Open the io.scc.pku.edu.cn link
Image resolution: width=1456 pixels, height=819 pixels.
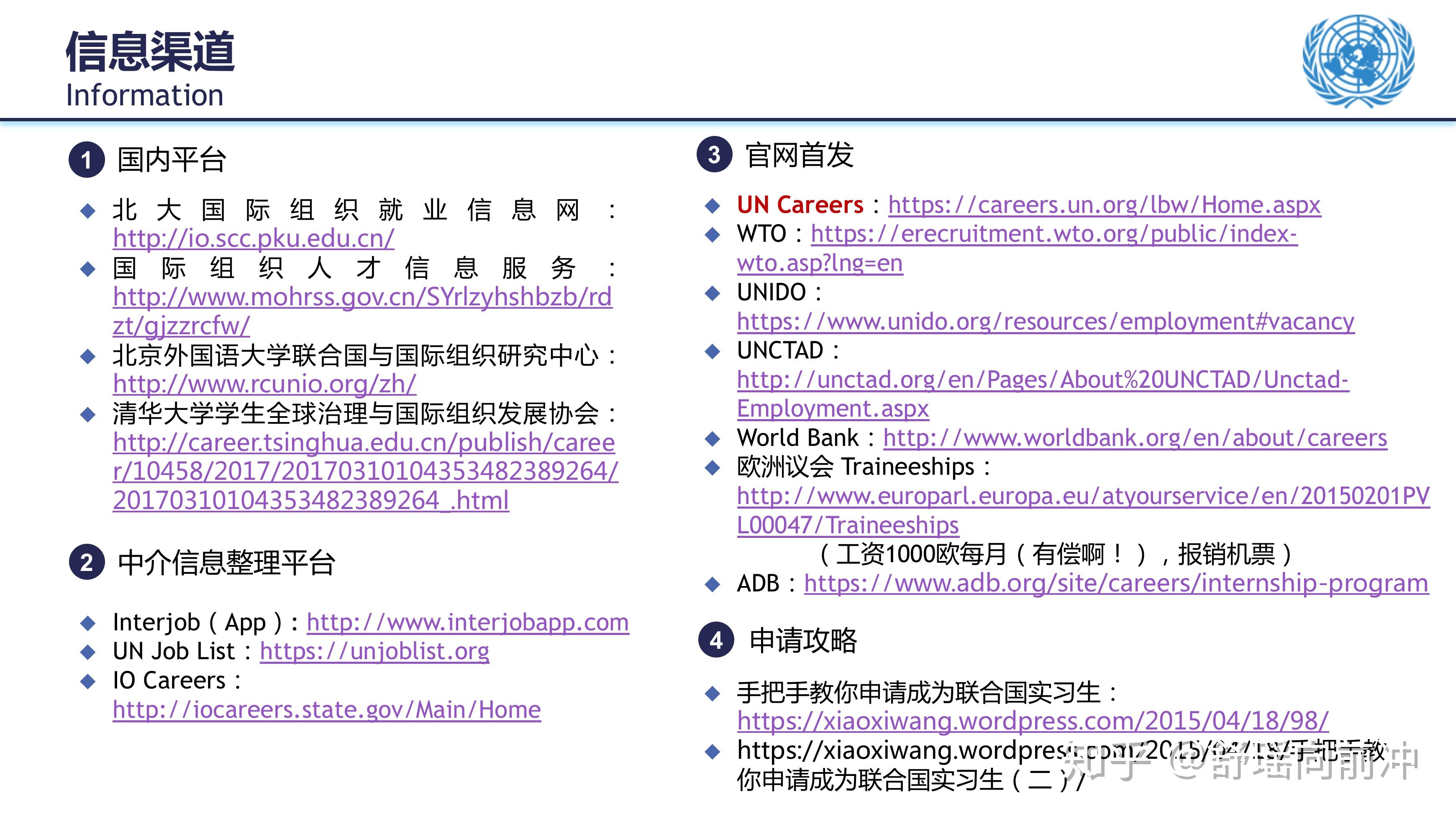click(x=253, y=238)
